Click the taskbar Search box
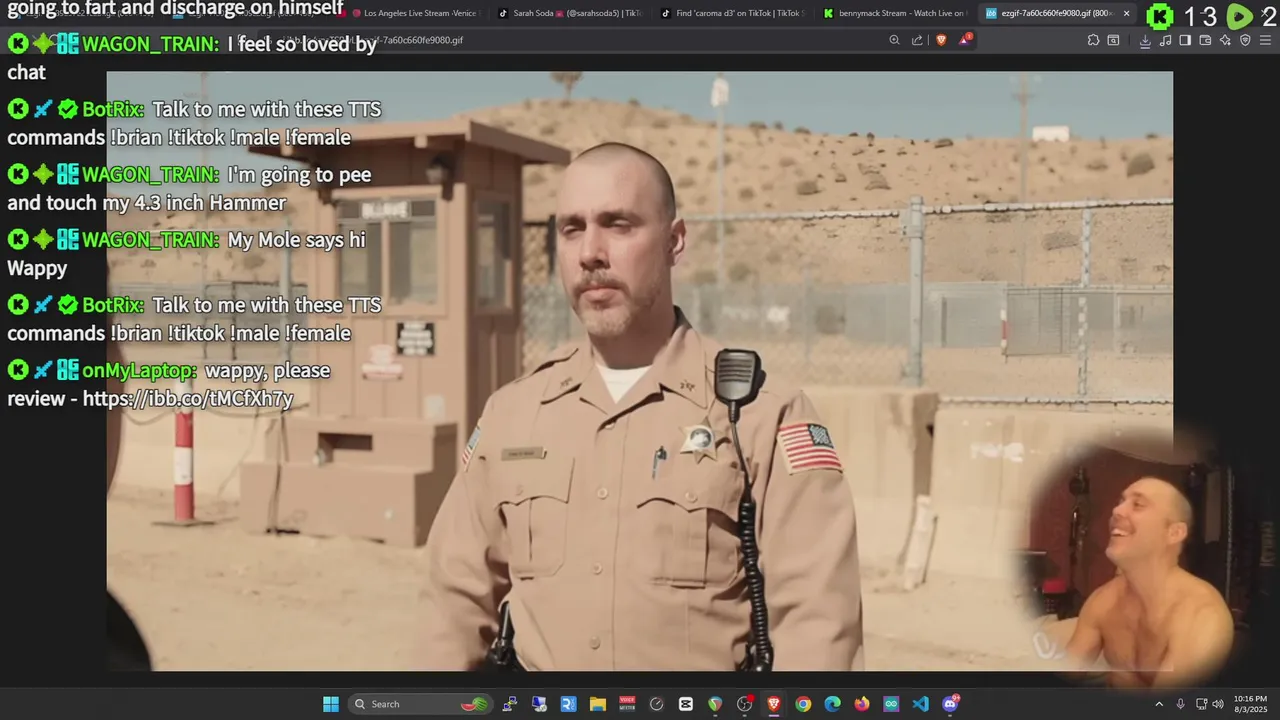 pos(421,704)
